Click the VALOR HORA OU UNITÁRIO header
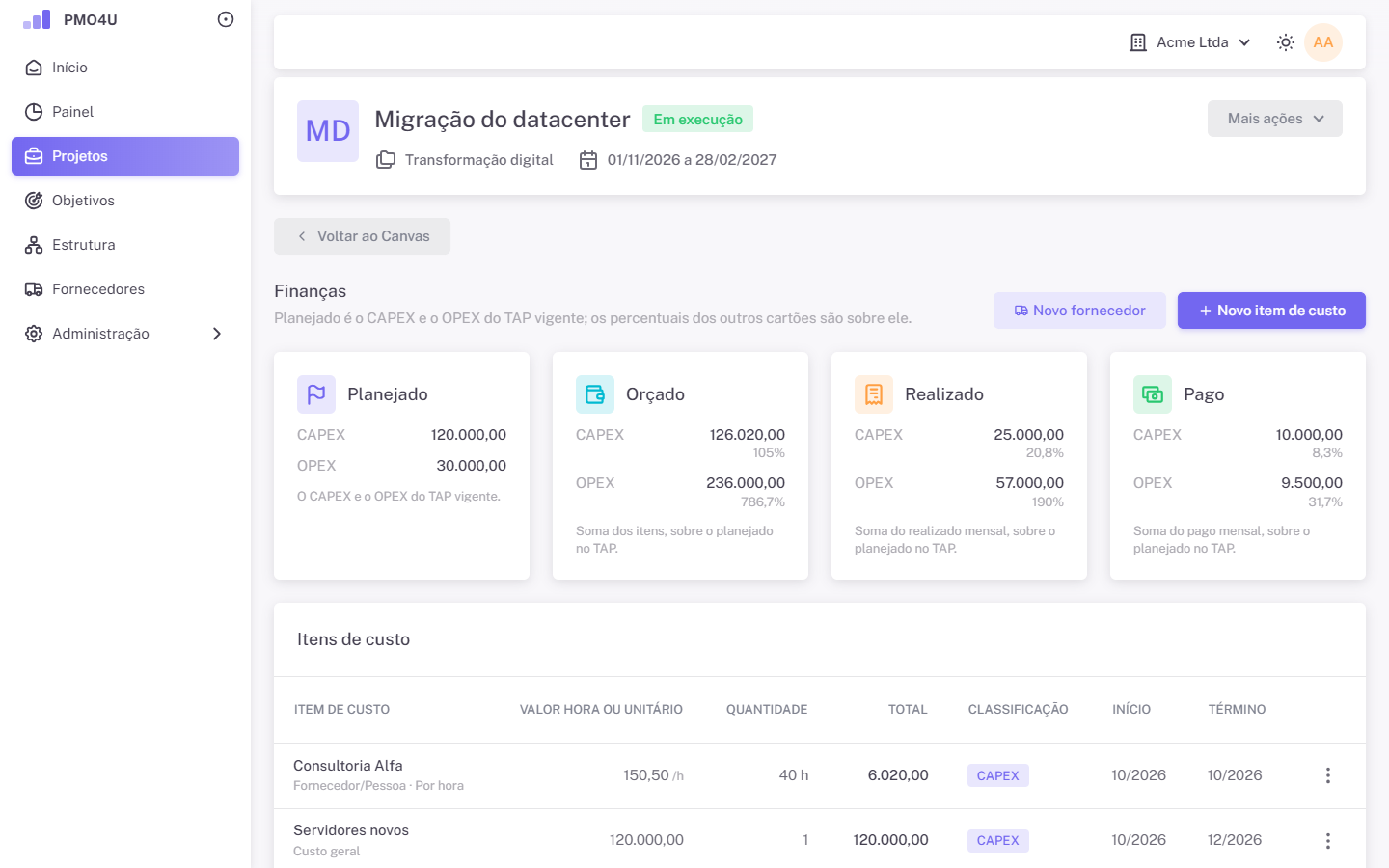 click(x=601, y=710)
